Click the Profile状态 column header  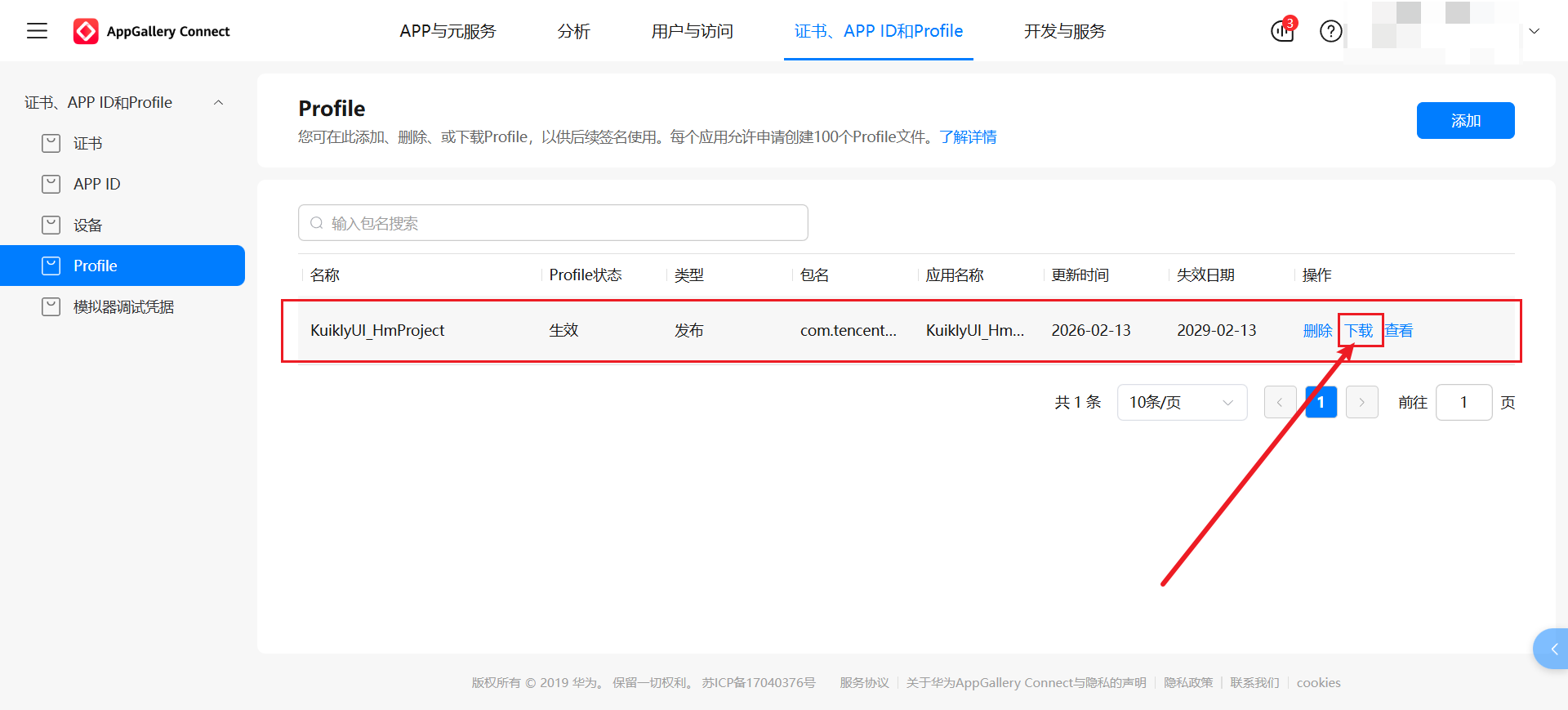586,275
